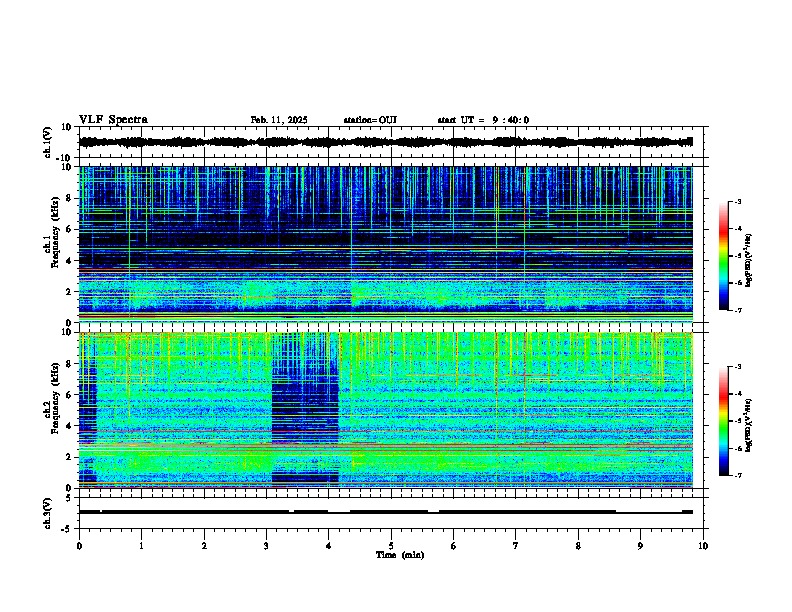Click time axis tick label "9"
Screen dimensions: 792x612
(640, 546)
